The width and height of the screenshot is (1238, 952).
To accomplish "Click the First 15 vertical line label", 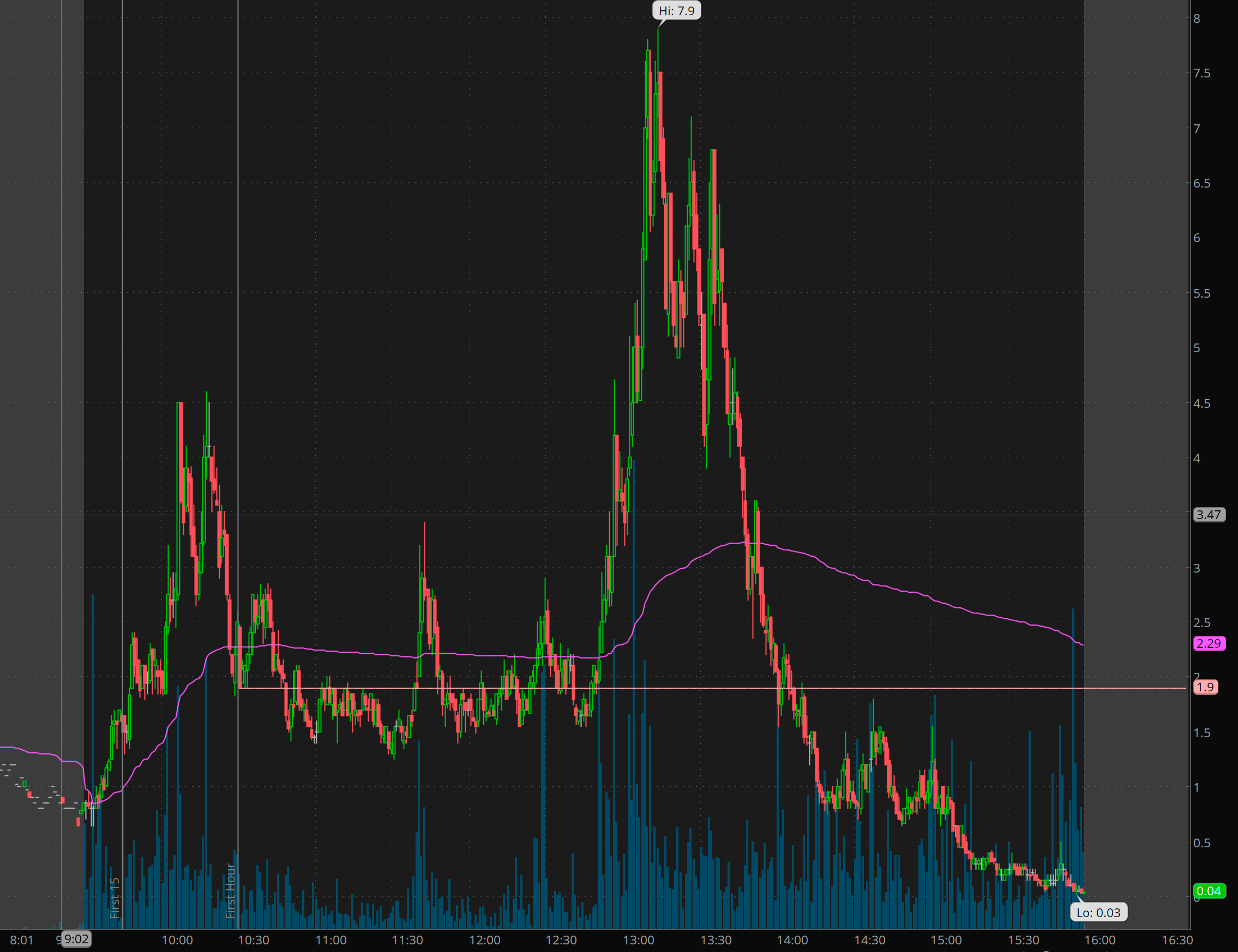I will tap(115, 898).
